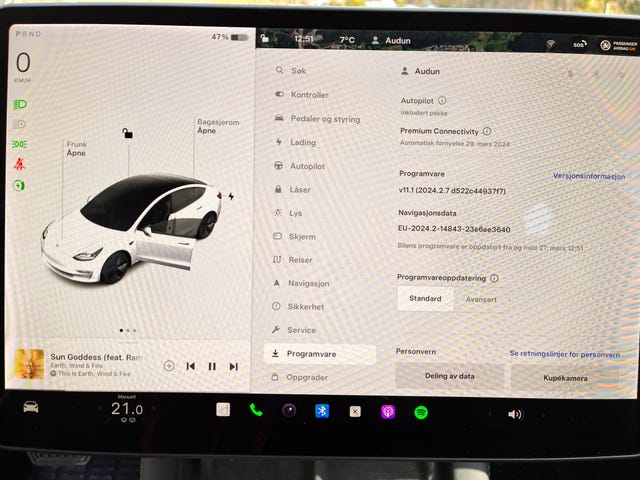The width and height of the screenshot is (640, 480).
Task: Tap the Sun Goddess album artwork
Action: click(x=29, y=364)
